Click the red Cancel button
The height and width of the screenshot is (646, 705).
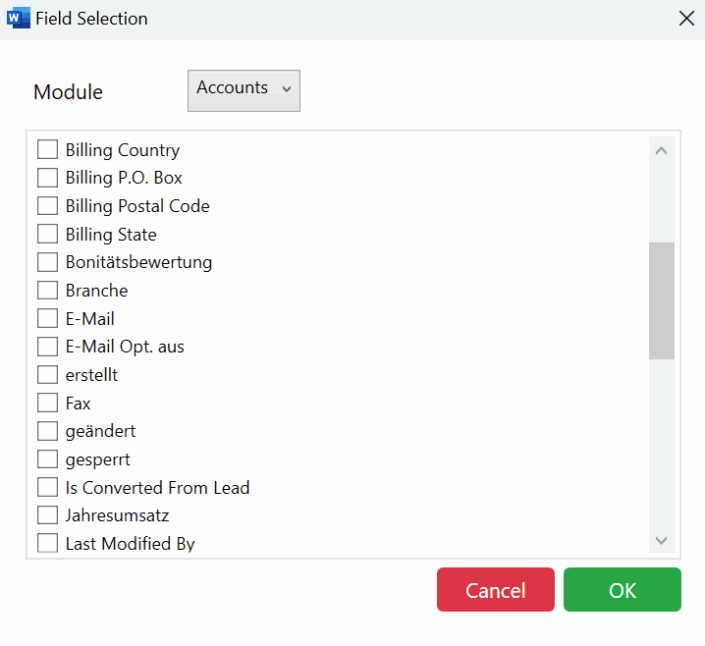[x=495, y=590]
